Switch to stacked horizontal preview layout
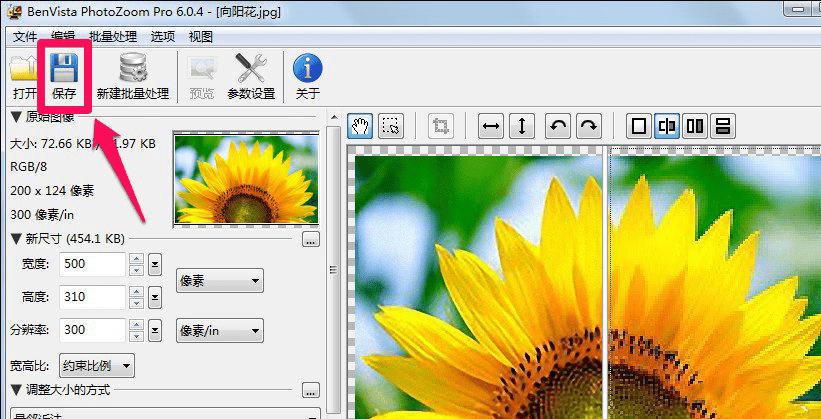The image size is (821, 419). tap(723, 127)
